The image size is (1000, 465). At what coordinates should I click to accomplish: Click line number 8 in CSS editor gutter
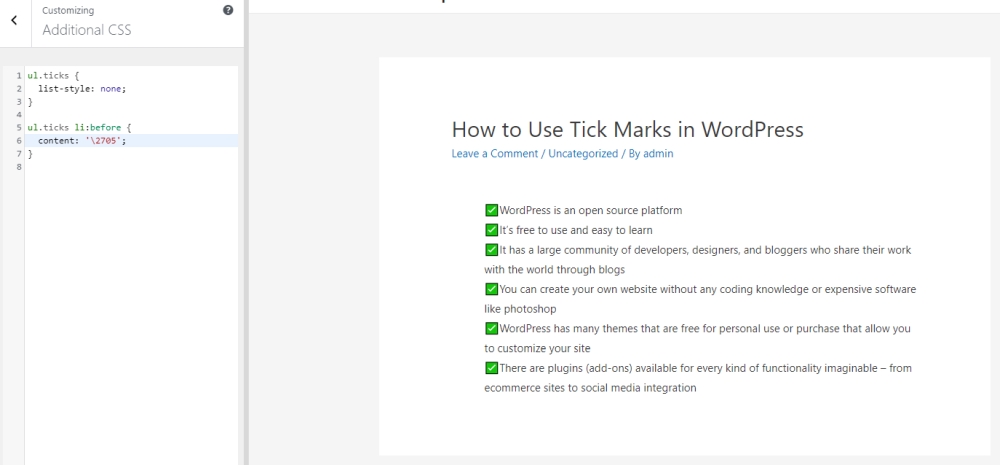(x=19, y=166)
